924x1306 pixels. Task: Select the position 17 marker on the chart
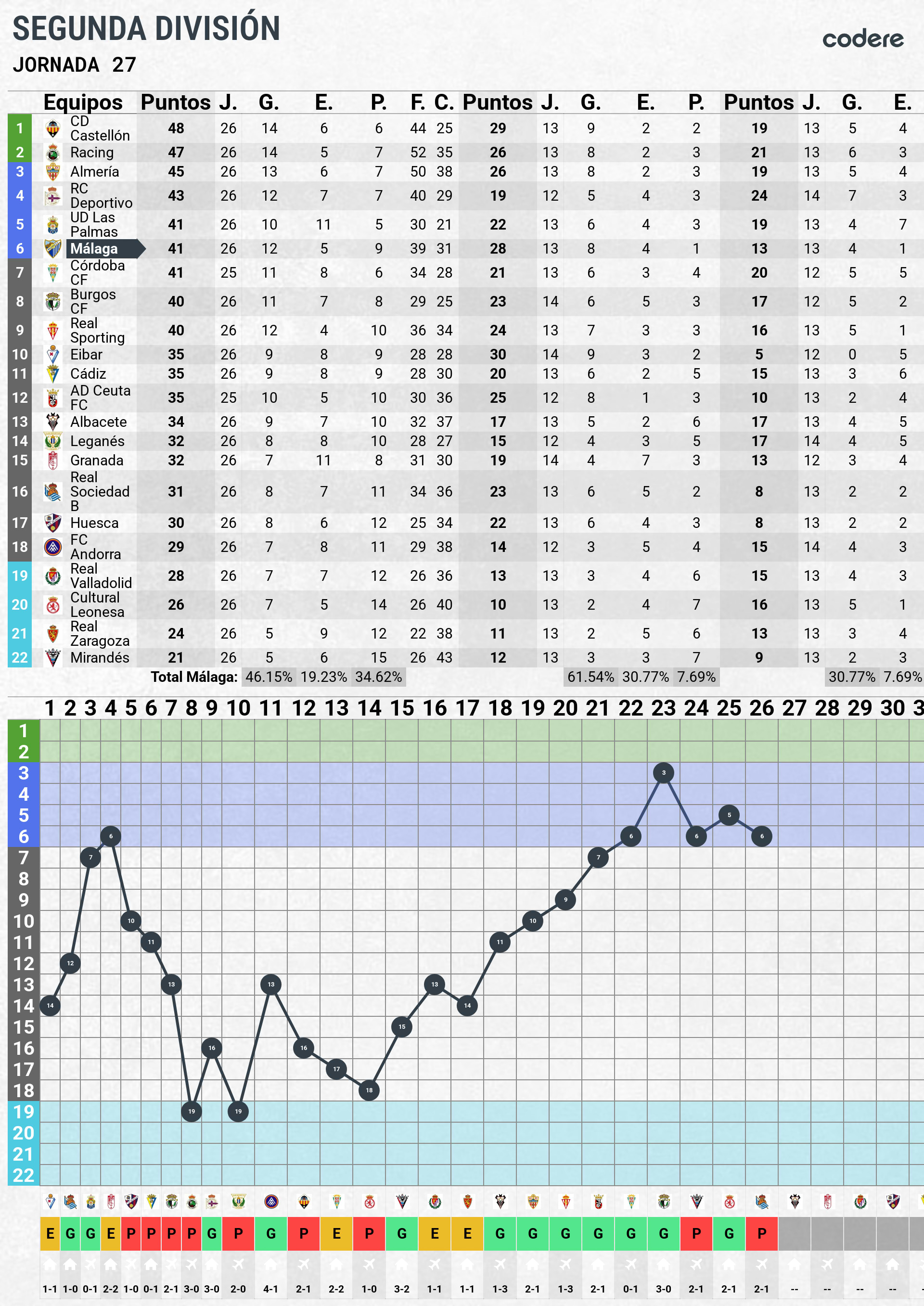coord(336,1069)
